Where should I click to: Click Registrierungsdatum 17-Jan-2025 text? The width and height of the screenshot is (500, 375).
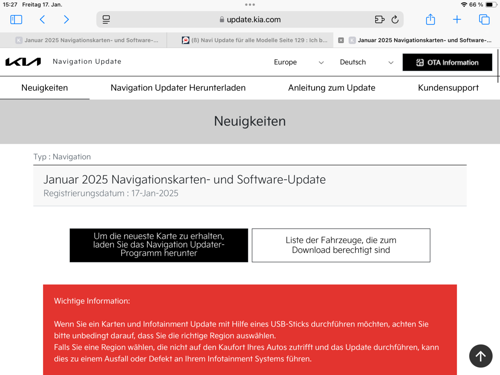111,193
